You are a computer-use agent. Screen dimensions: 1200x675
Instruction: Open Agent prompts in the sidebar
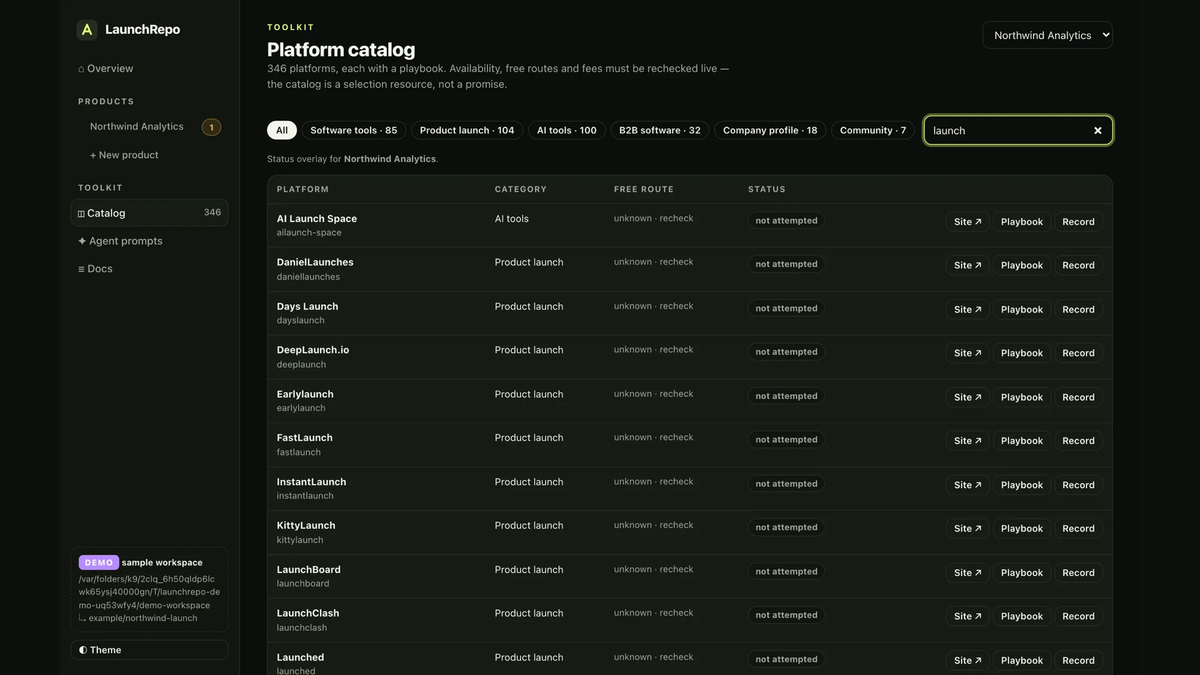120,241
